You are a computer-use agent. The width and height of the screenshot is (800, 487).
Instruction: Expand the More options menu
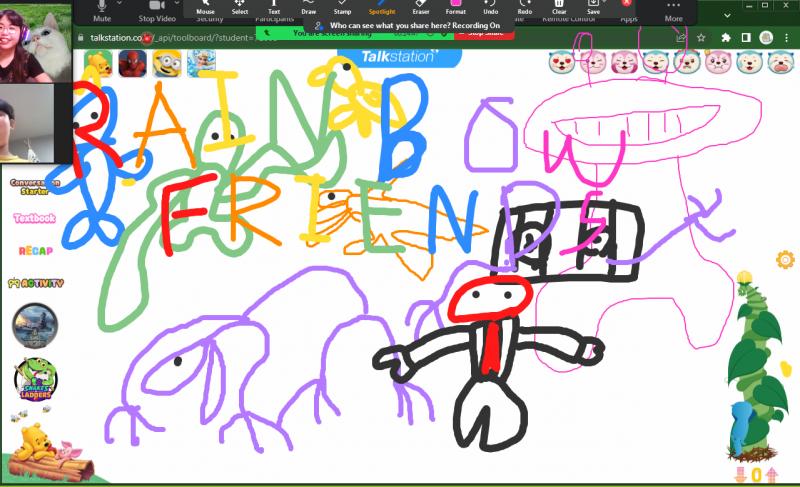pyautogui.click(x=674, y=10)
